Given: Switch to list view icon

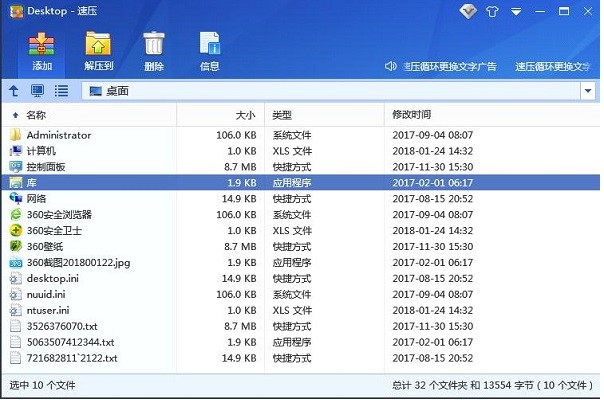Looking at the screenshot, I should 61,91.
